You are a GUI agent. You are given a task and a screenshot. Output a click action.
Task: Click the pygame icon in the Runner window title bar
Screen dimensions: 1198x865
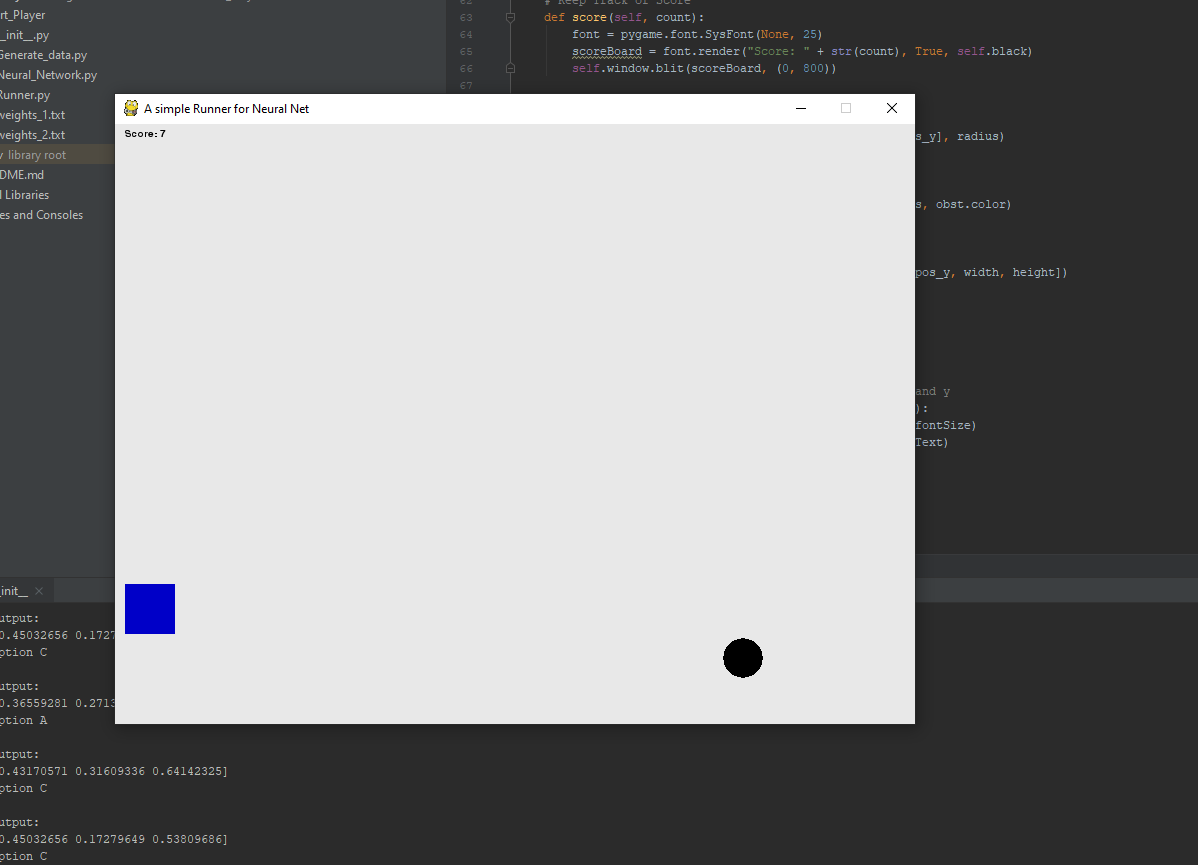pyautogui.click(x=131, y=109)
